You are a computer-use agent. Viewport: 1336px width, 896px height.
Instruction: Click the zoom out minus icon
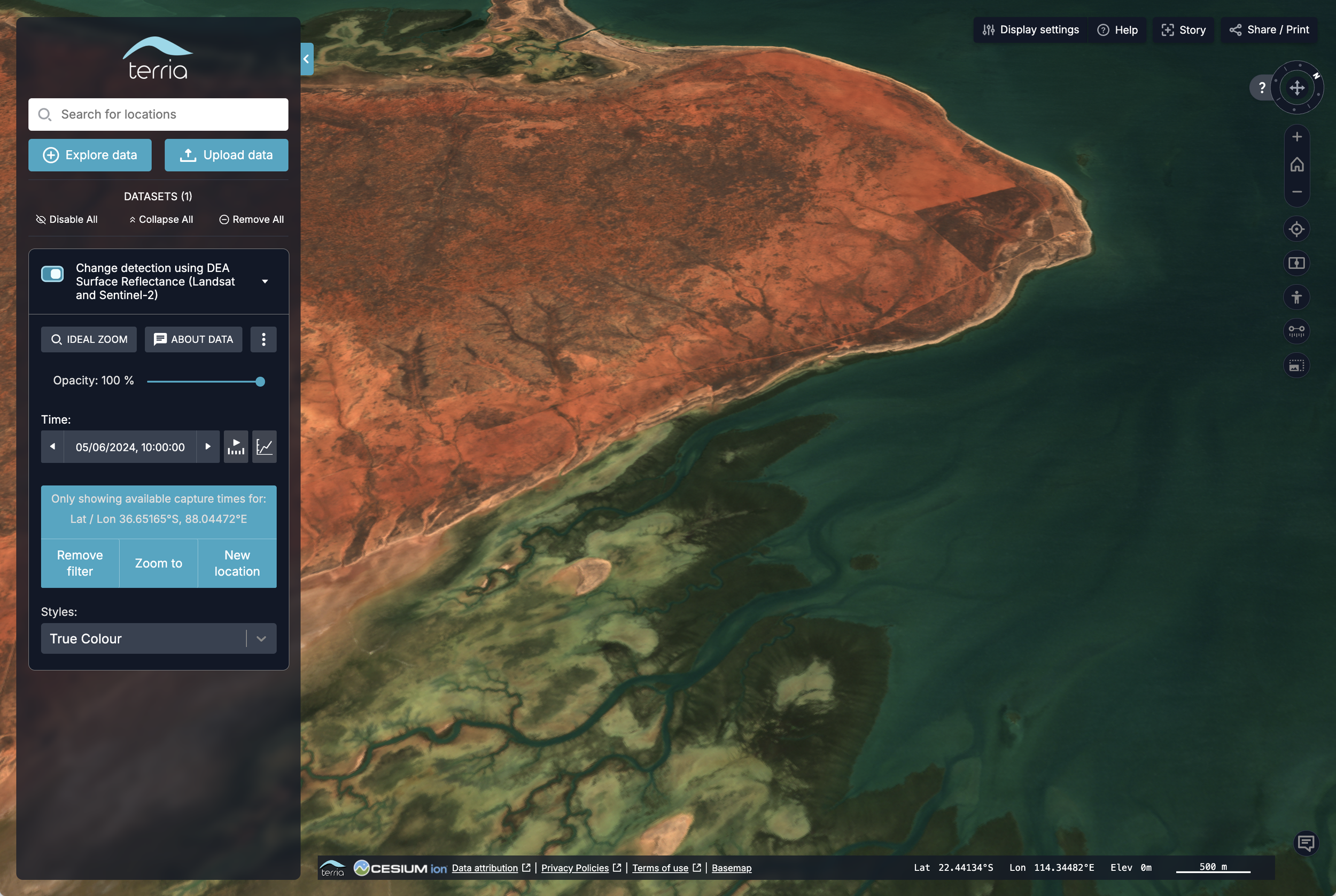pyautogui.click(x=1296, y=192)
